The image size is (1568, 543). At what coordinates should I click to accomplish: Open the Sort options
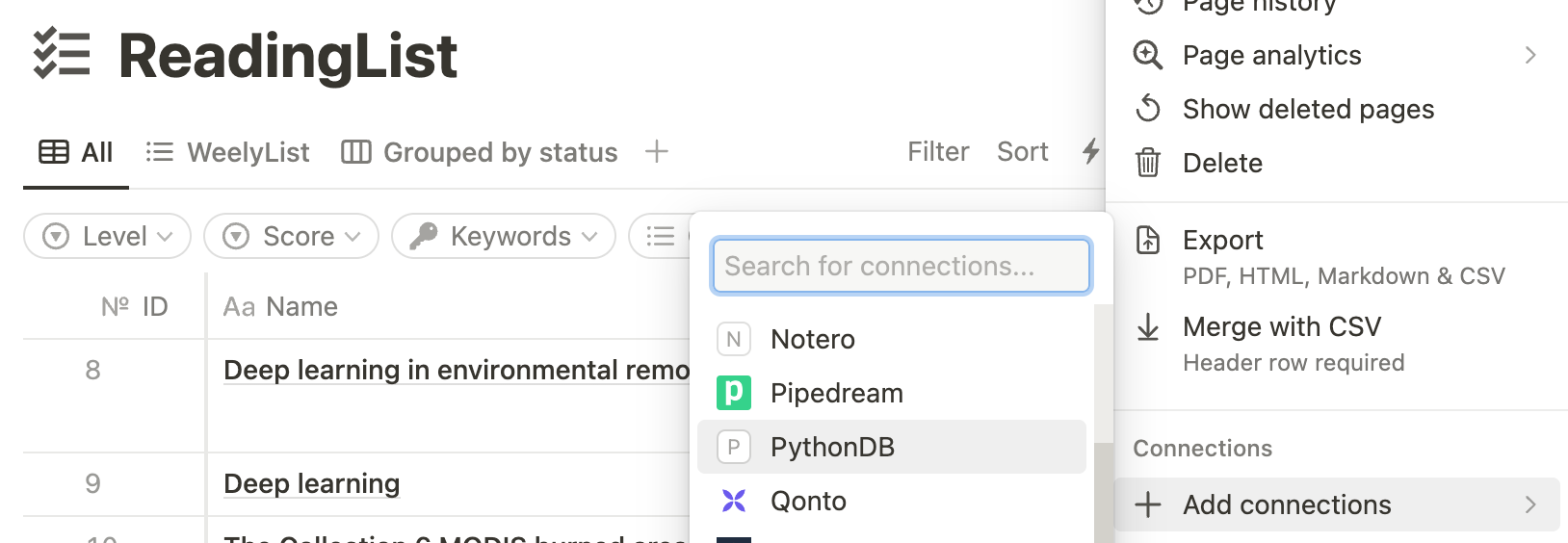point(1023,151)
